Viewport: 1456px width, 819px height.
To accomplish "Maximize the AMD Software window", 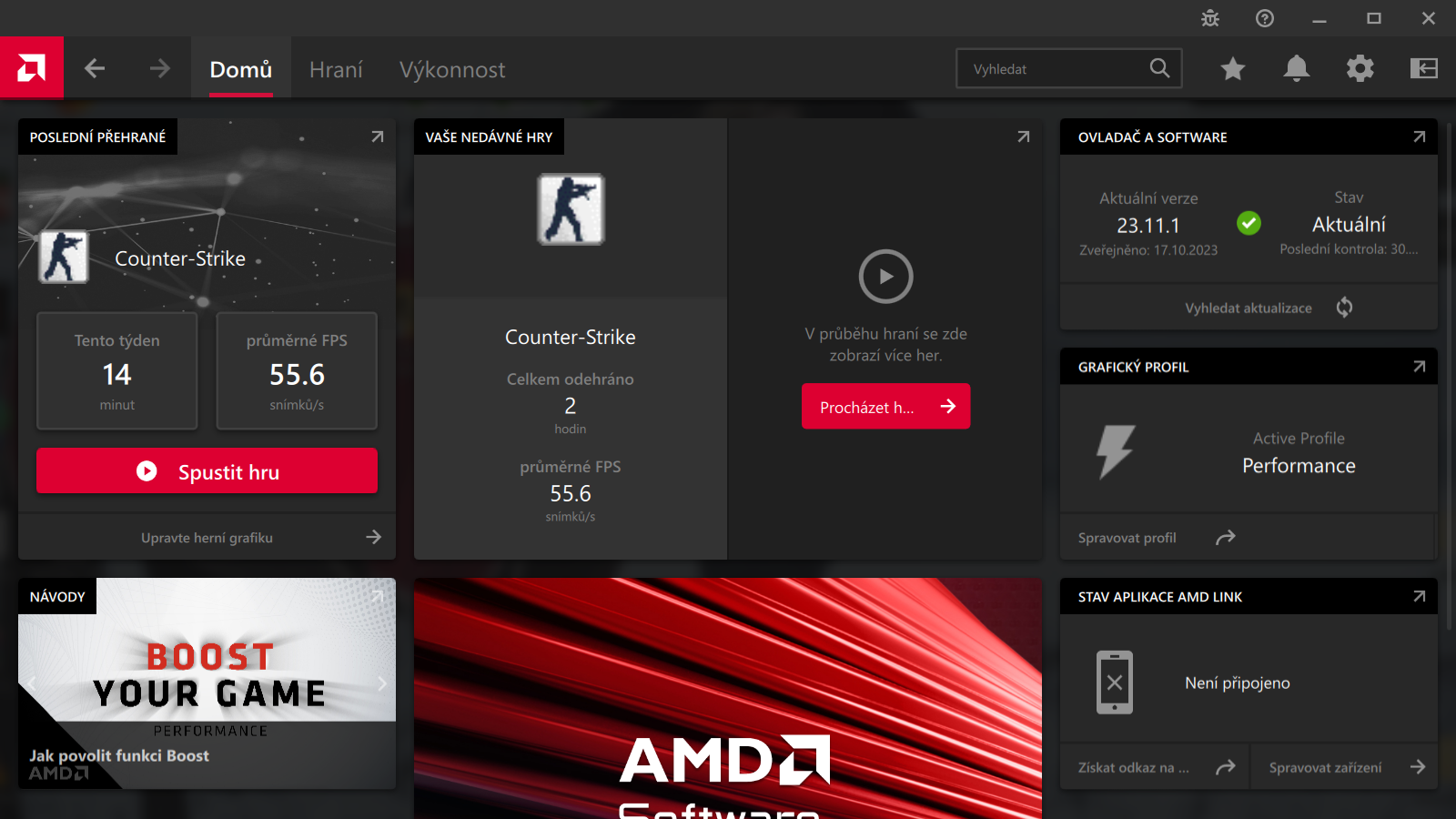I will (x=1374, y=18).
